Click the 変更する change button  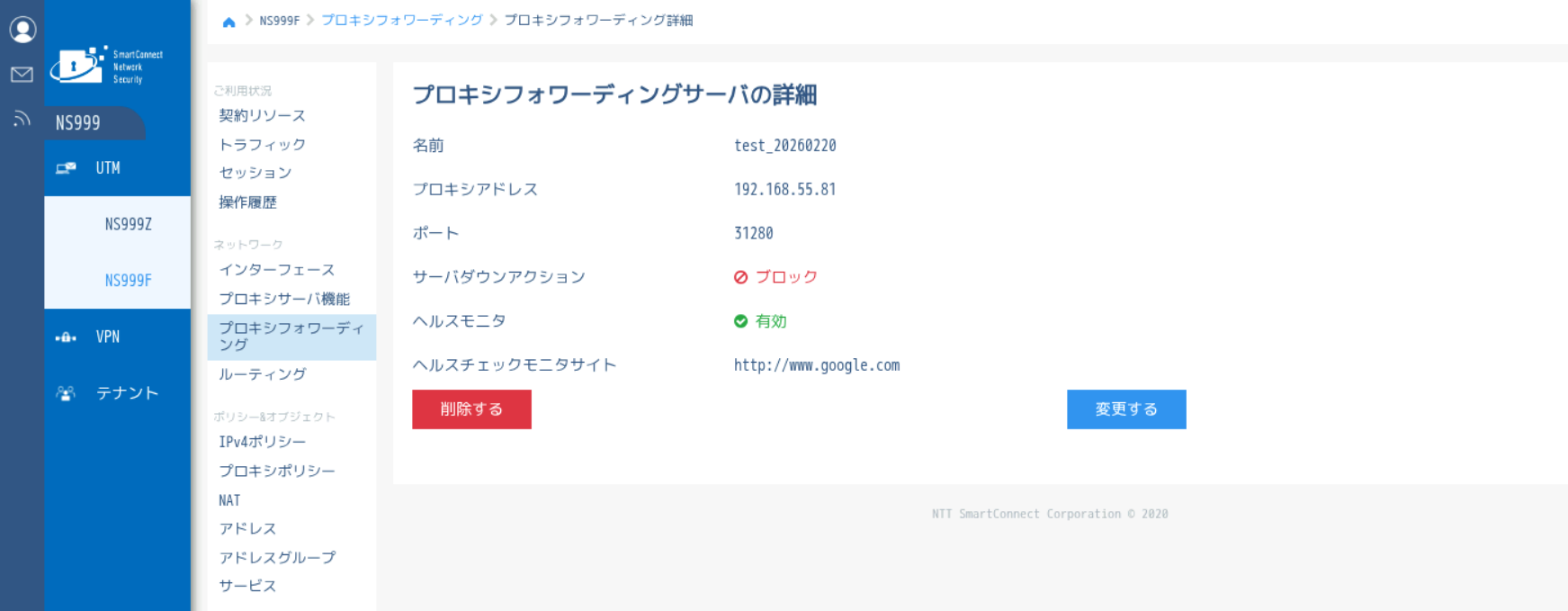[1126, 409]
